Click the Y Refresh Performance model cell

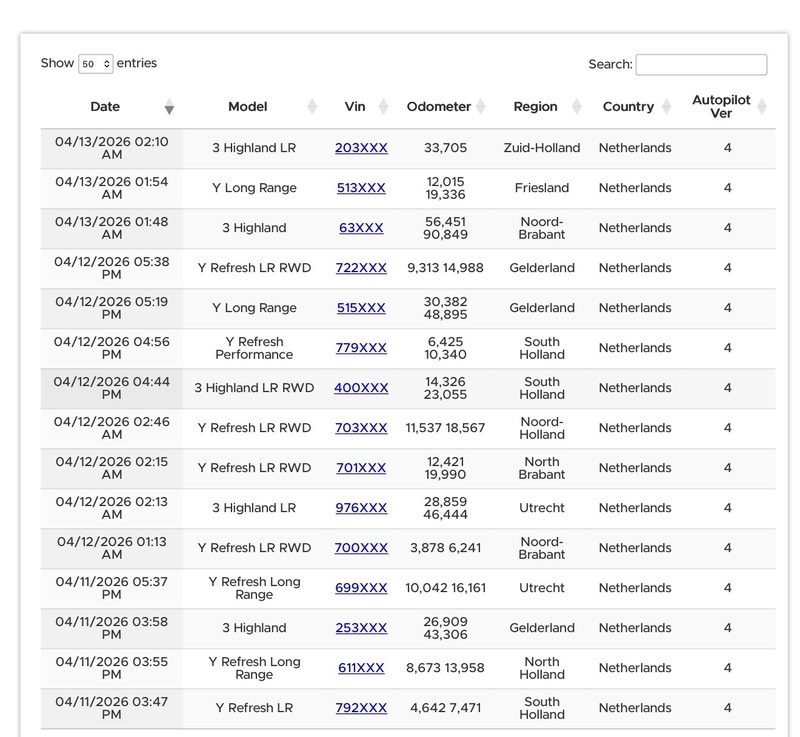[x=254, y=348]
